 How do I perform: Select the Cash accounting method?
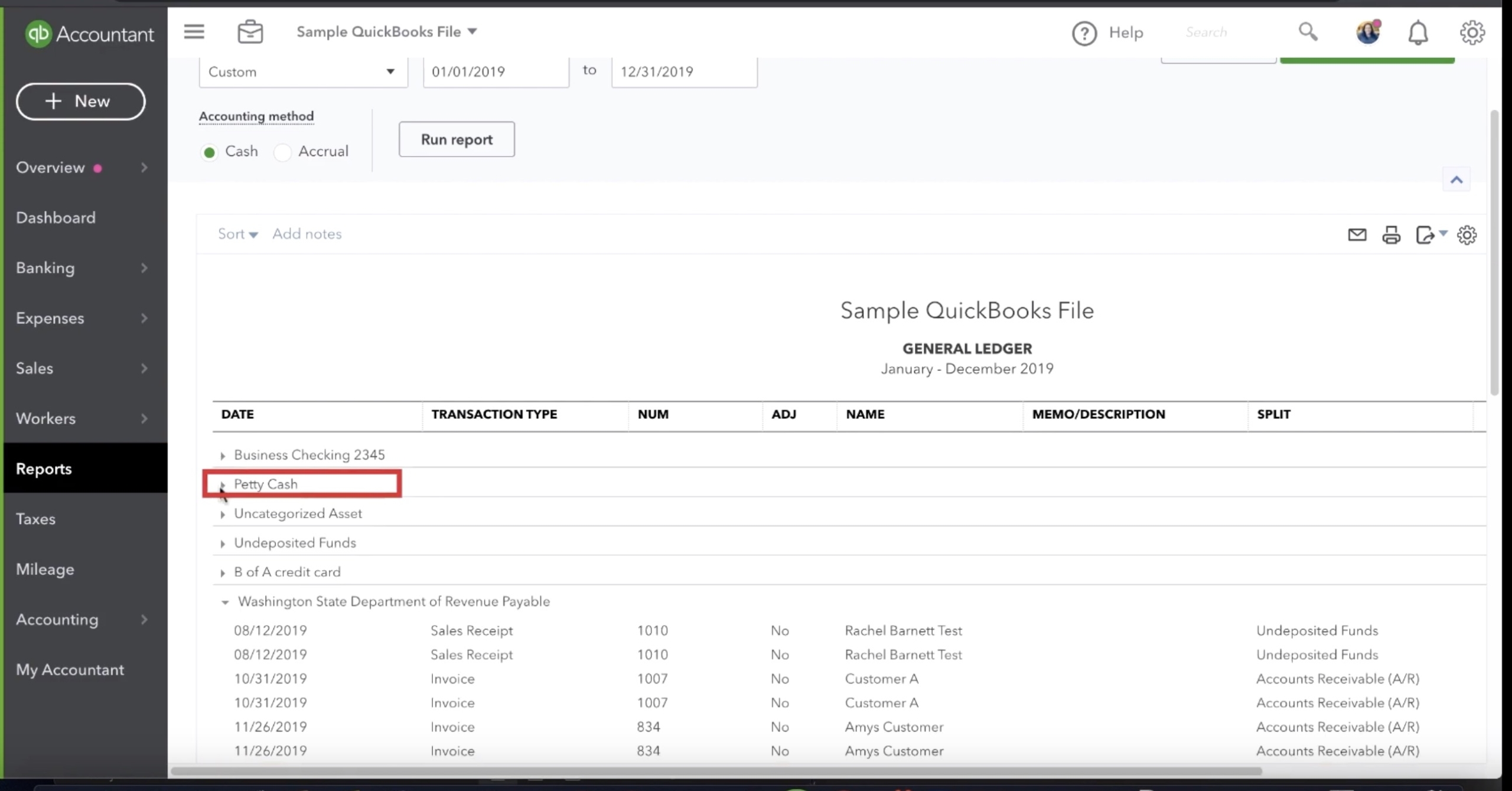click(x=209, y=152)
